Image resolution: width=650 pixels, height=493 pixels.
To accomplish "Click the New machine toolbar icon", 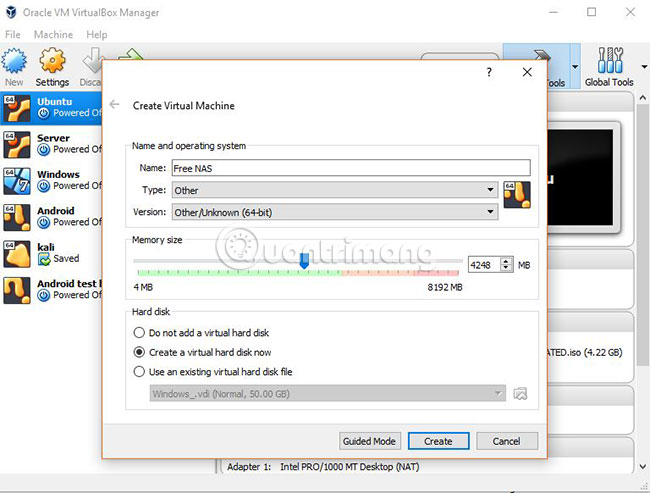I will click(14, 61).
